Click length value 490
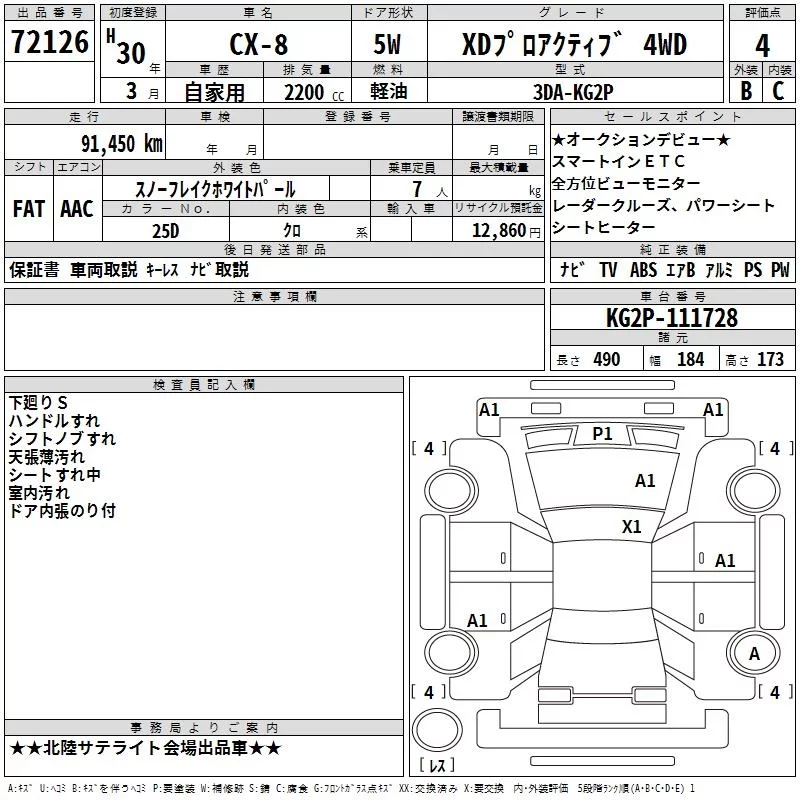 607,360
